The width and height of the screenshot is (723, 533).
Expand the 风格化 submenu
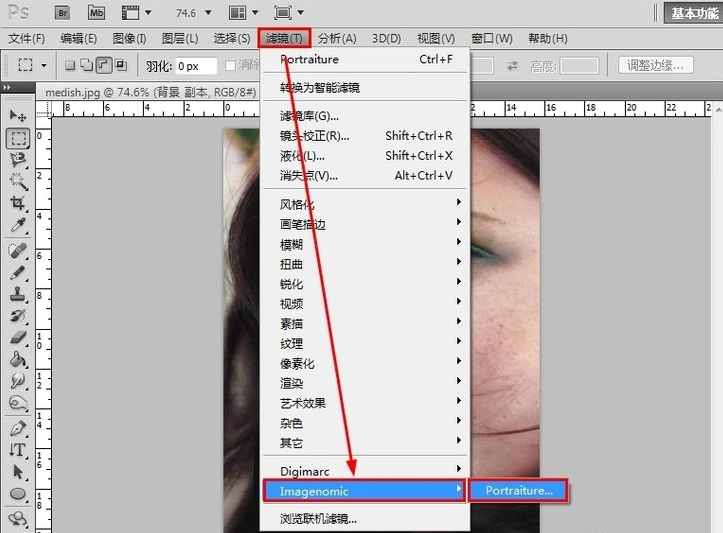point(367,203)
